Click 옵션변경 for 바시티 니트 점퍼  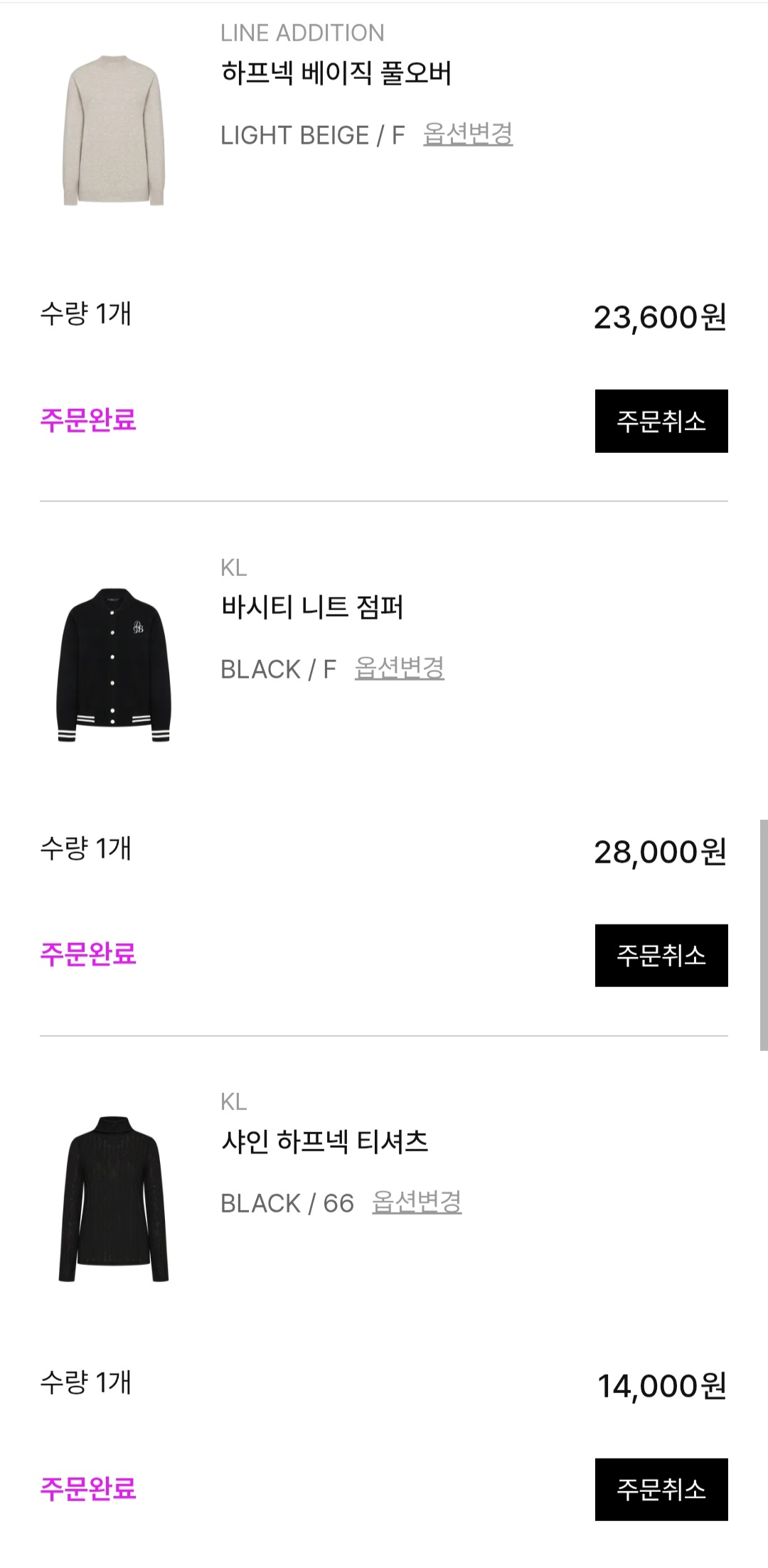[400, 668]
